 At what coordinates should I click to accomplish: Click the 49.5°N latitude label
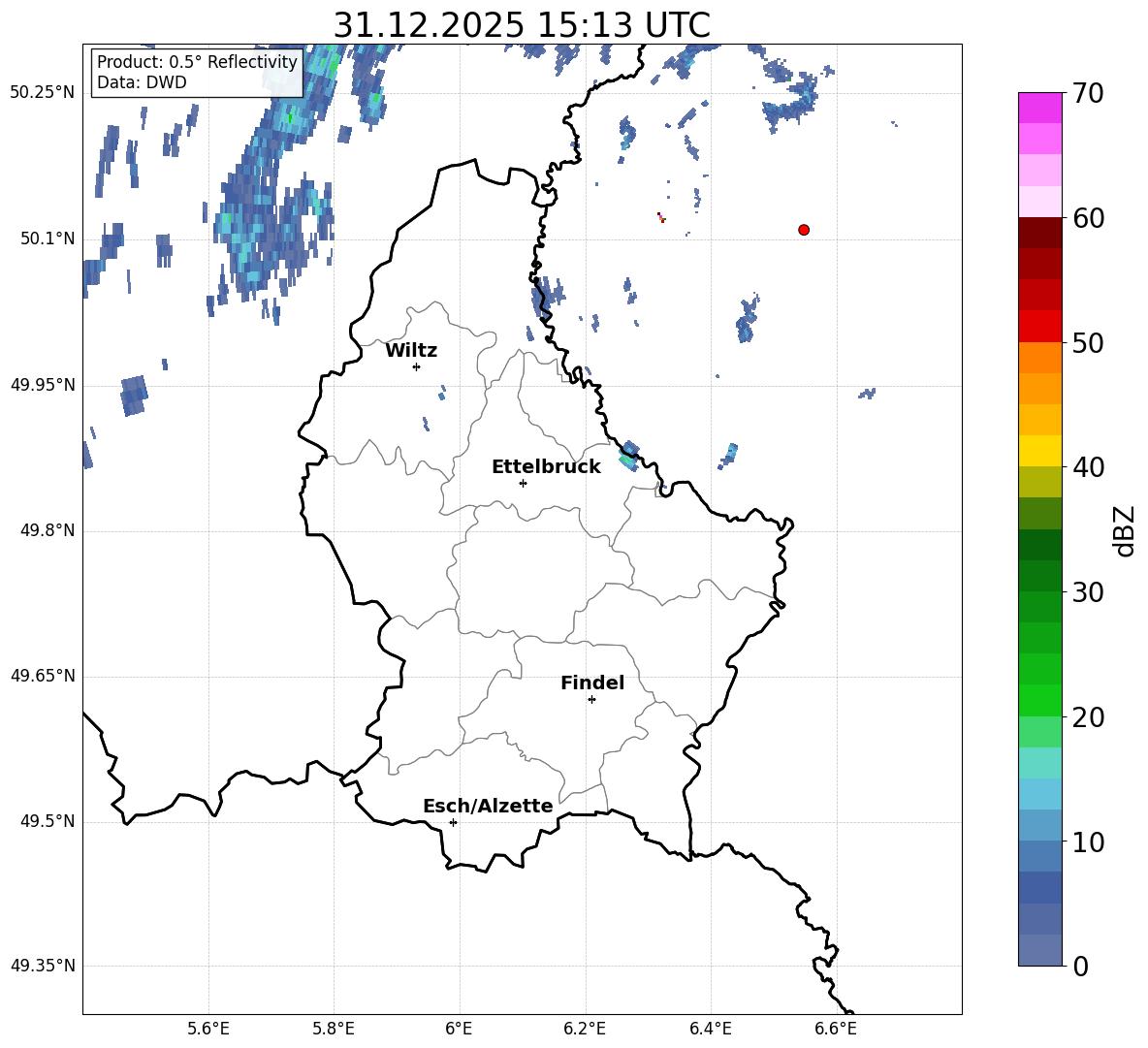point(48,821)
